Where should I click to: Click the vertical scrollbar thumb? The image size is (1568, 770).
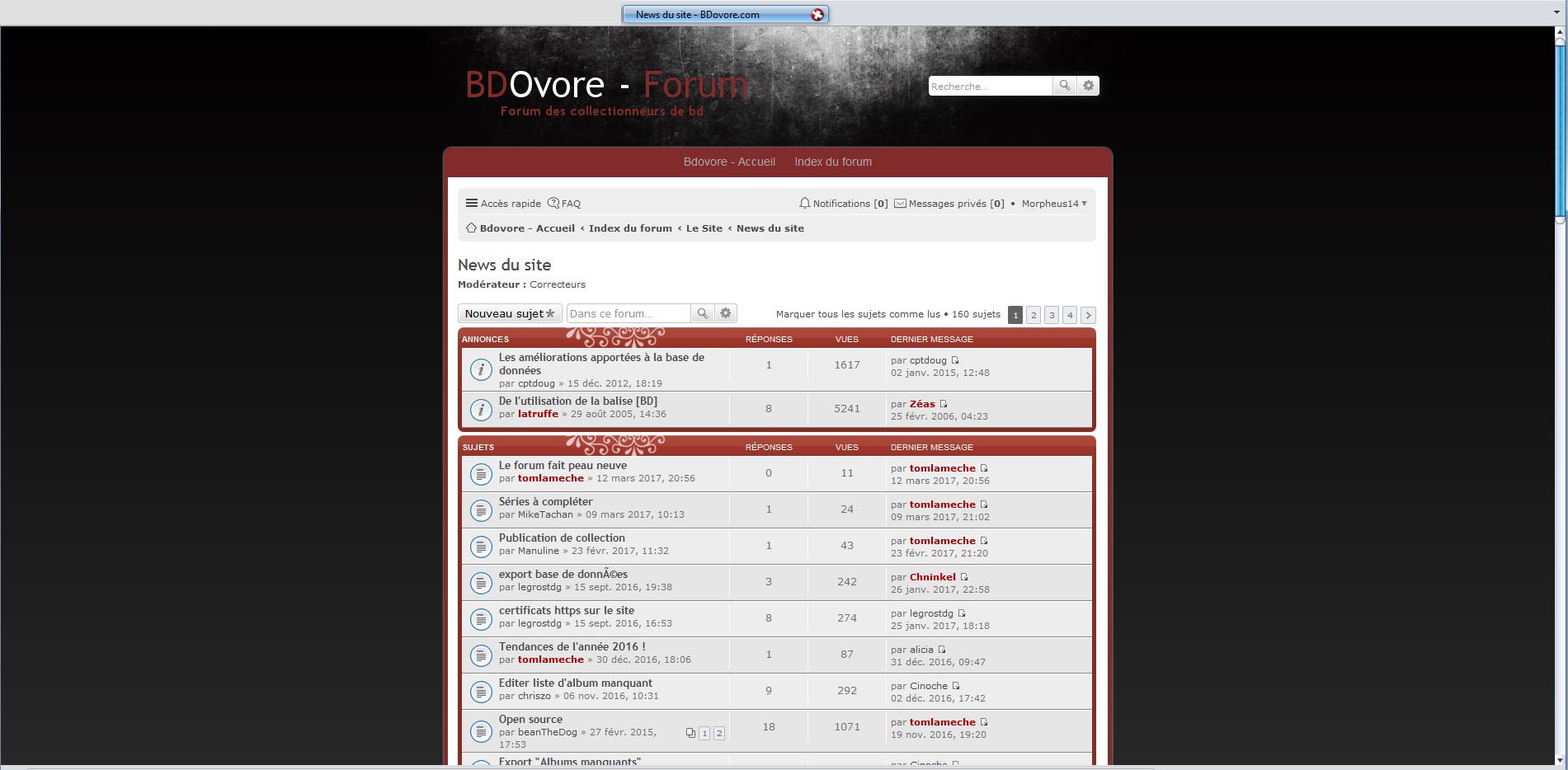1560,132
